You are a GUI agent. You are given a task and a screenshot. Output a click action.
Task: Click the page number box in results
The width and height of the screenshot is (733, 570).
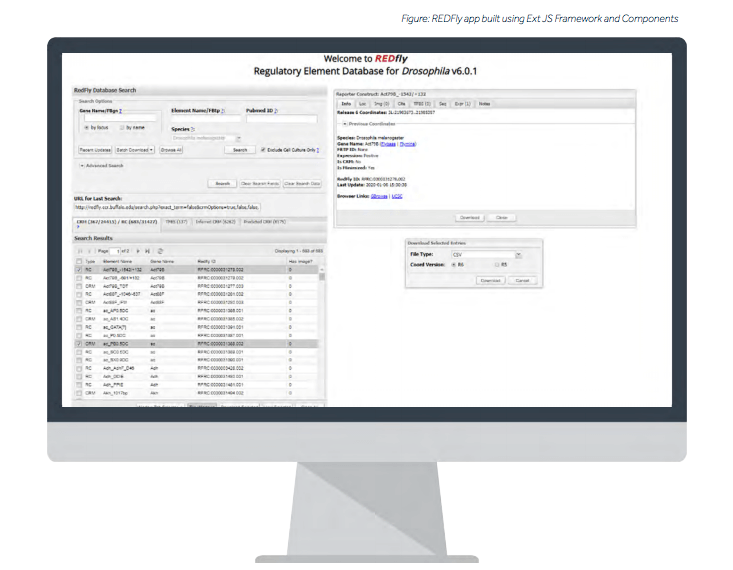click(115, 251)
